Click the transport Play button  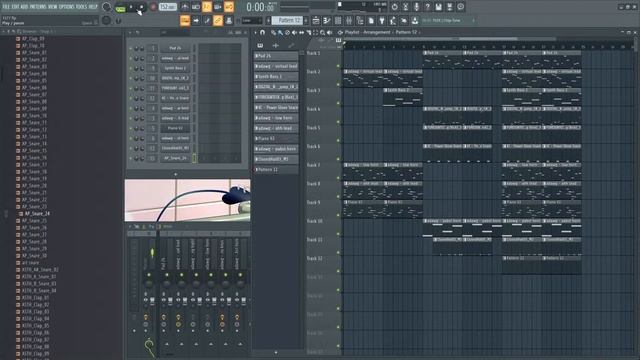click(131, 7)
